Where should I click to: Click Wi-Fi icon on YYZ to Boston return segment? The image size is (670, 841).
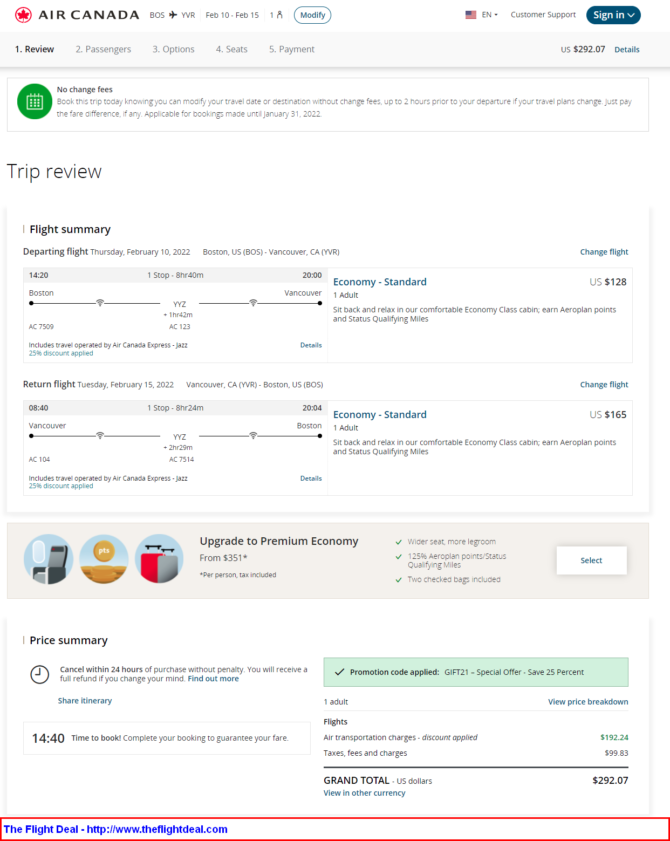point(253,436)
